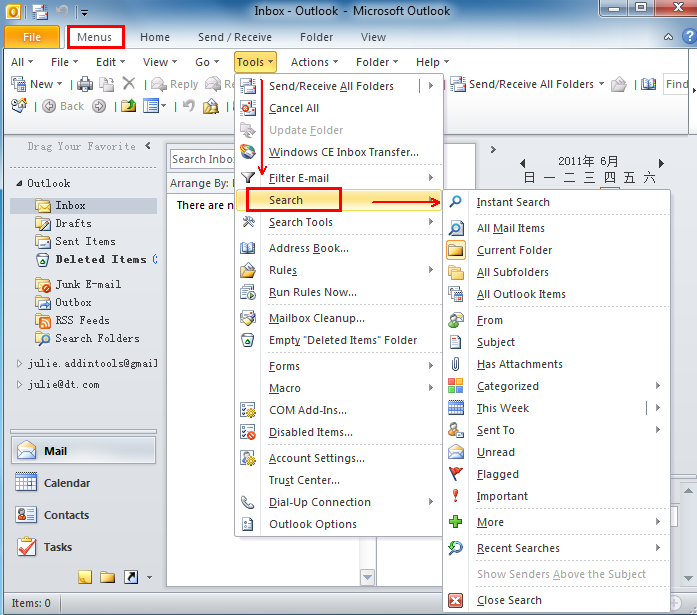This screenshot has width=697, height=615.
Task: Open the Help dropdown menu
Action: coord(432,62)
